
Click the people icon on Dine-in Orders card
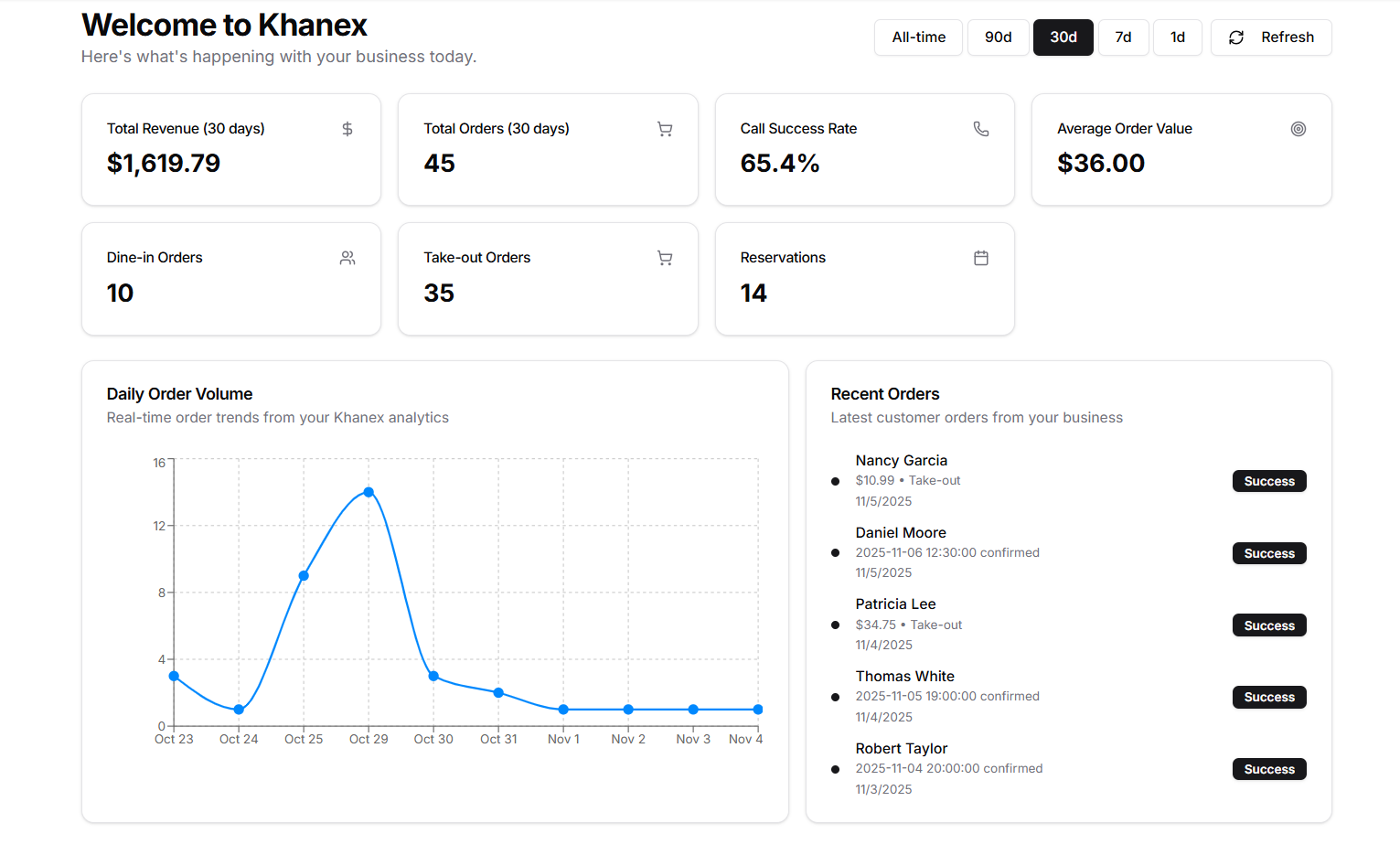tap(347, 258)
